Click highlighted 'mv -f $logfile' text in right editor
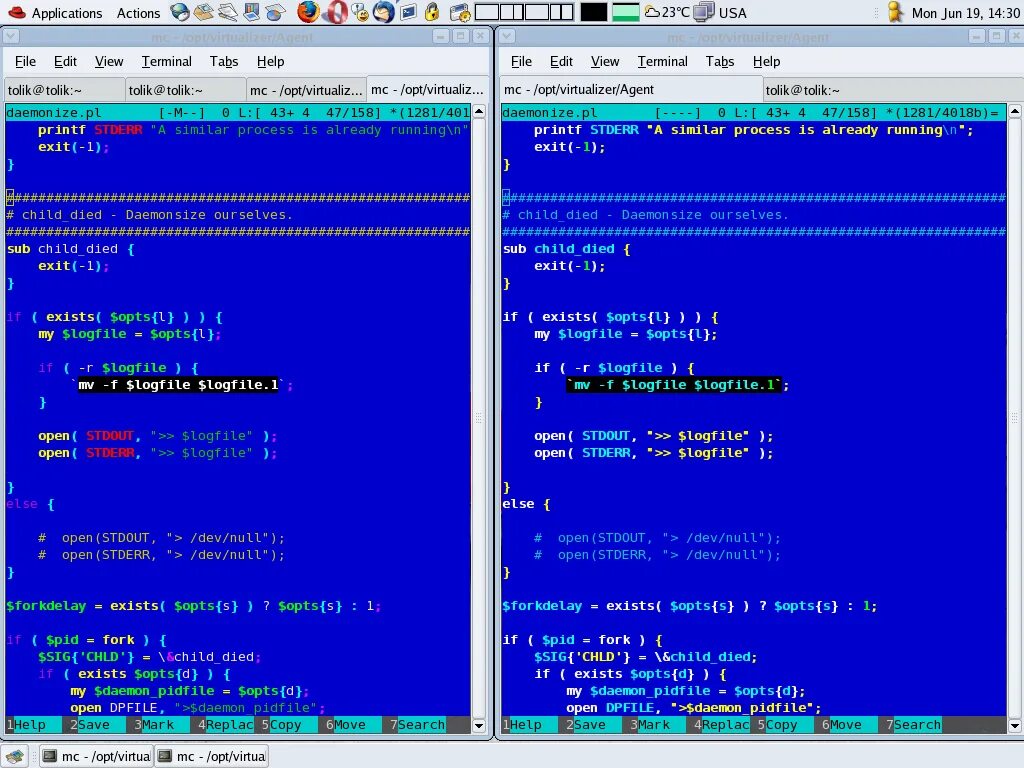Screen dimensions: 1024x768 (673, 385)
